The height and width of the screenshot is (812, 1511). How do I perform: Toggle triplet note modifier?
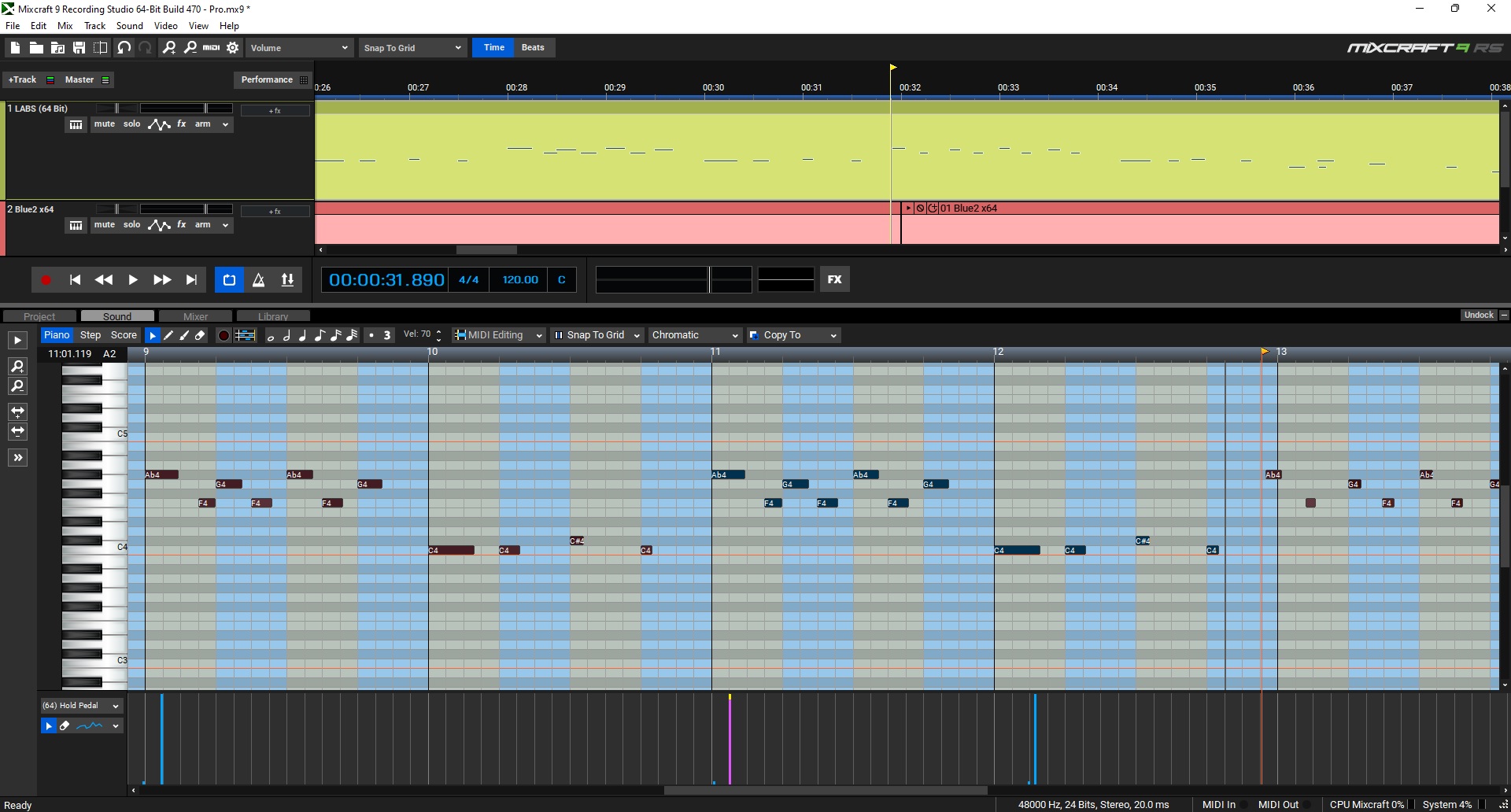386,335
